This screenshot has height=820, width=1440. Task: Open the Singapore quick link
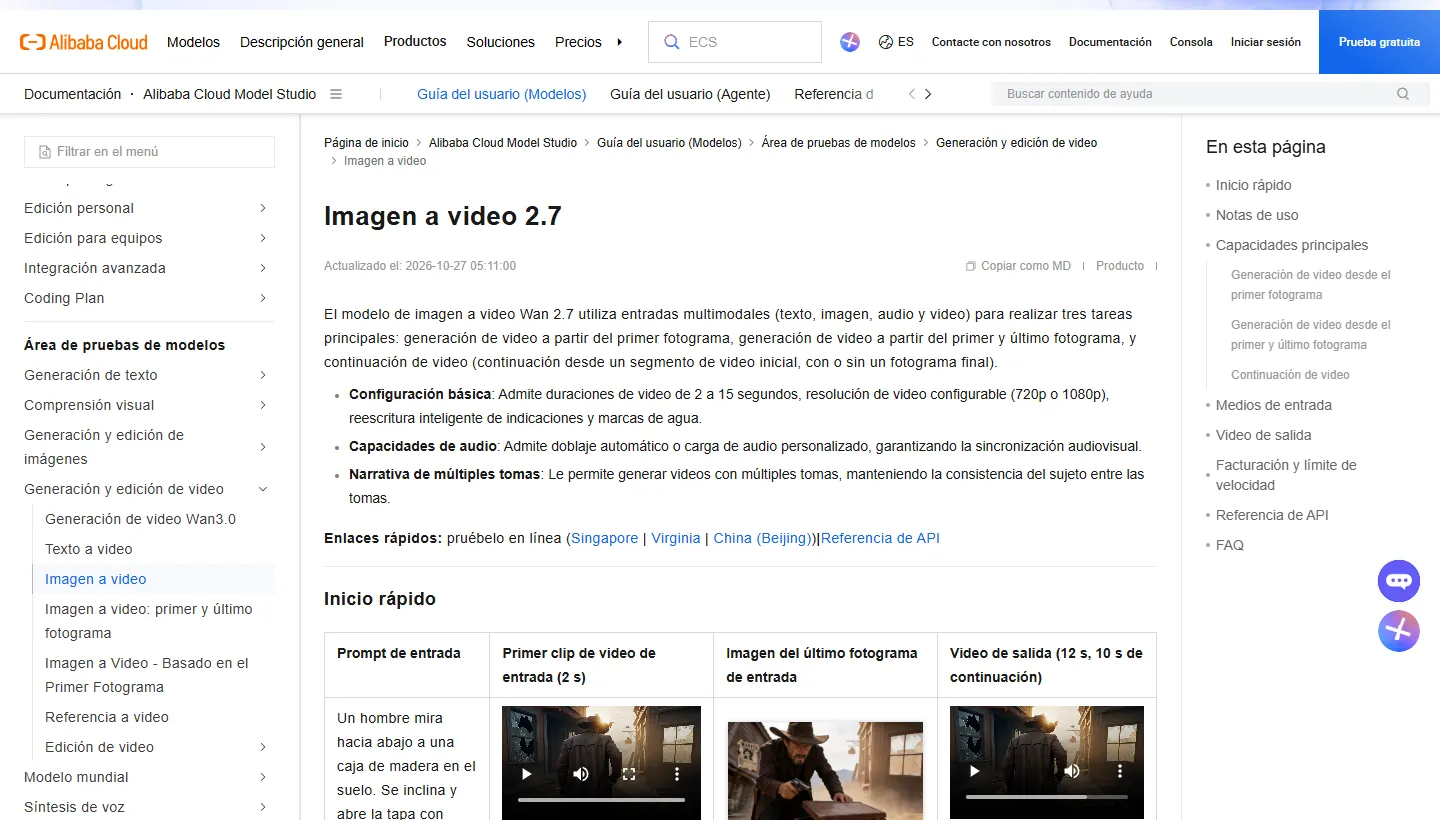[x=604, y=538]
